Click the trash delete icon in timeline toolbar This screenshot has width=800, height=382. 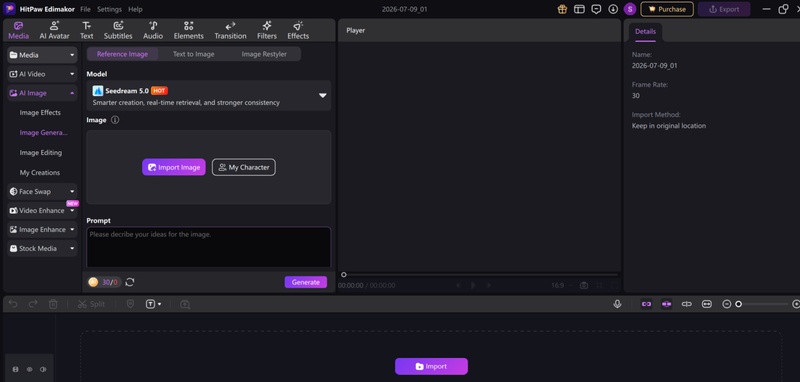[x=53, y=304]
